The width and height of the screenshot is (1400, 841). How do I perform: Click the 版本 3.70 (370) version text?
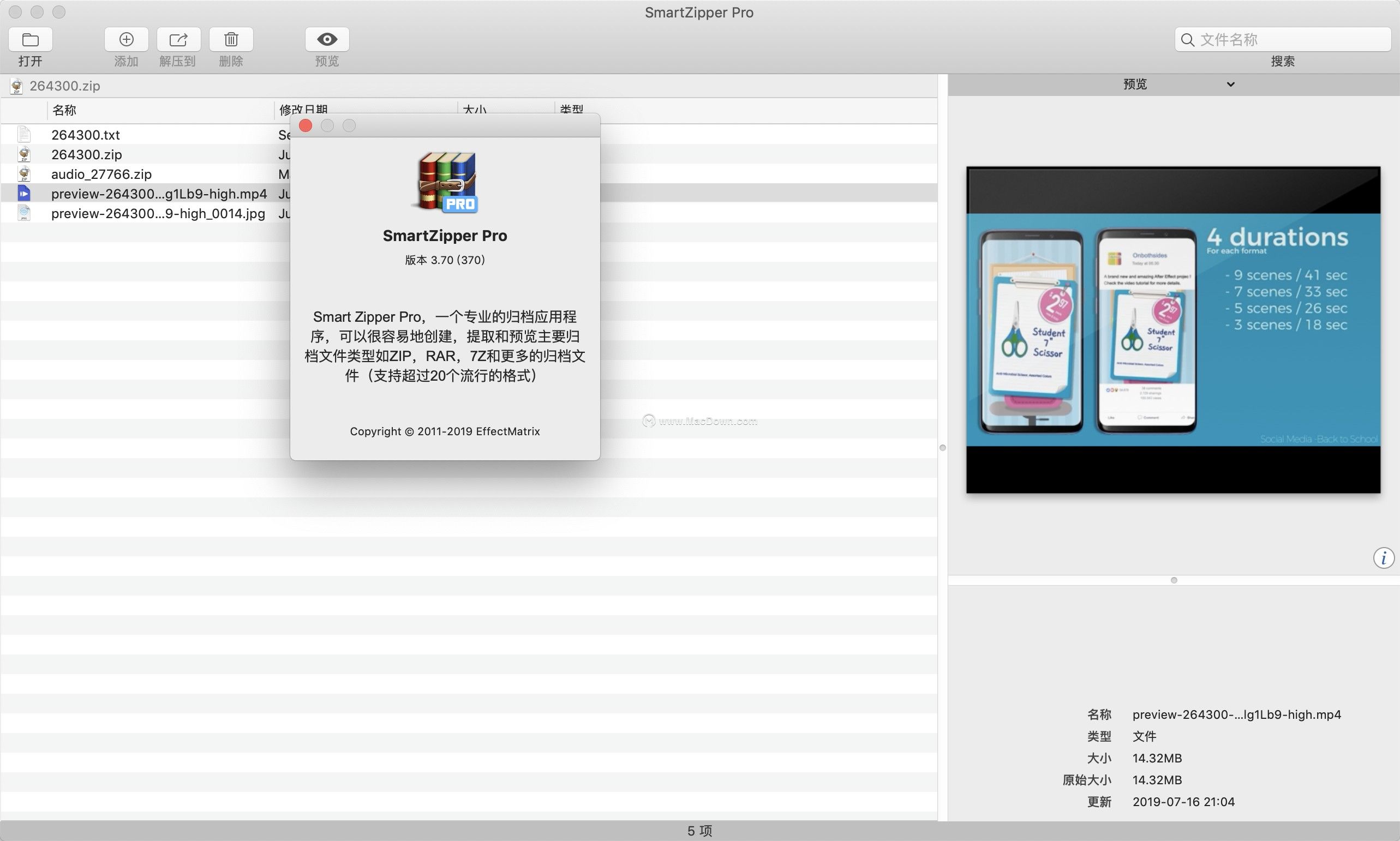pos(445,260)
